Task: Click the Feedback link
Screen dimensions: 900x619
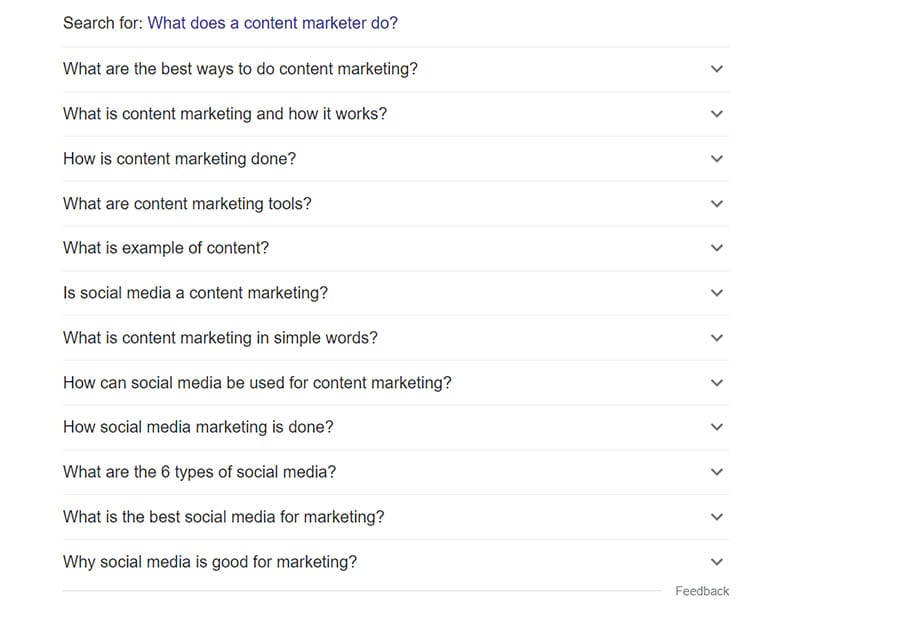Action: pyautogui.click(x=702, y=591)
